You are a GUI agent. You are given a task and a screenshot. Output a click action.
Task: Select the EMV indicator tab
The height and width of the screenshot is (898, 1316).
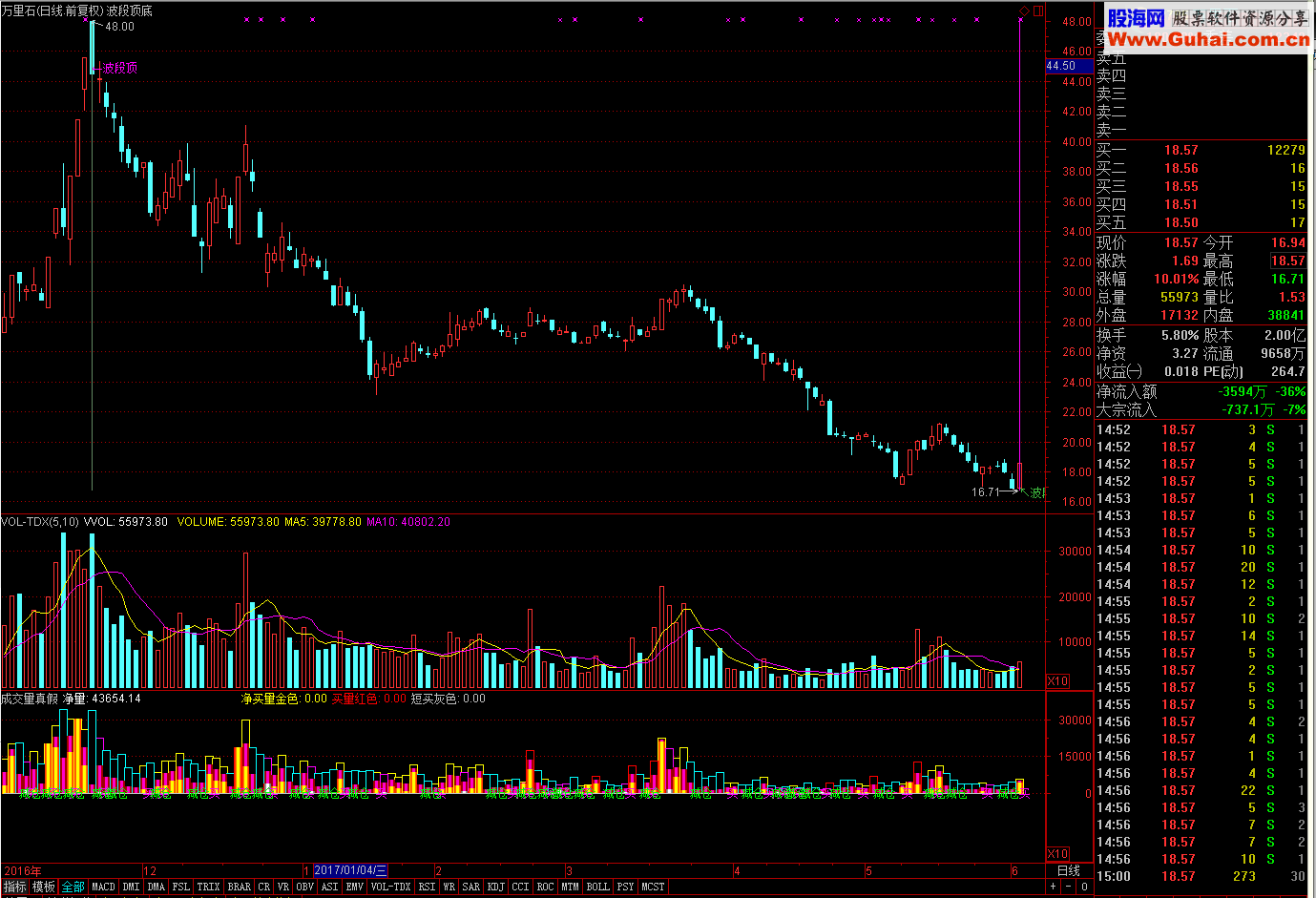click(355, 887)
